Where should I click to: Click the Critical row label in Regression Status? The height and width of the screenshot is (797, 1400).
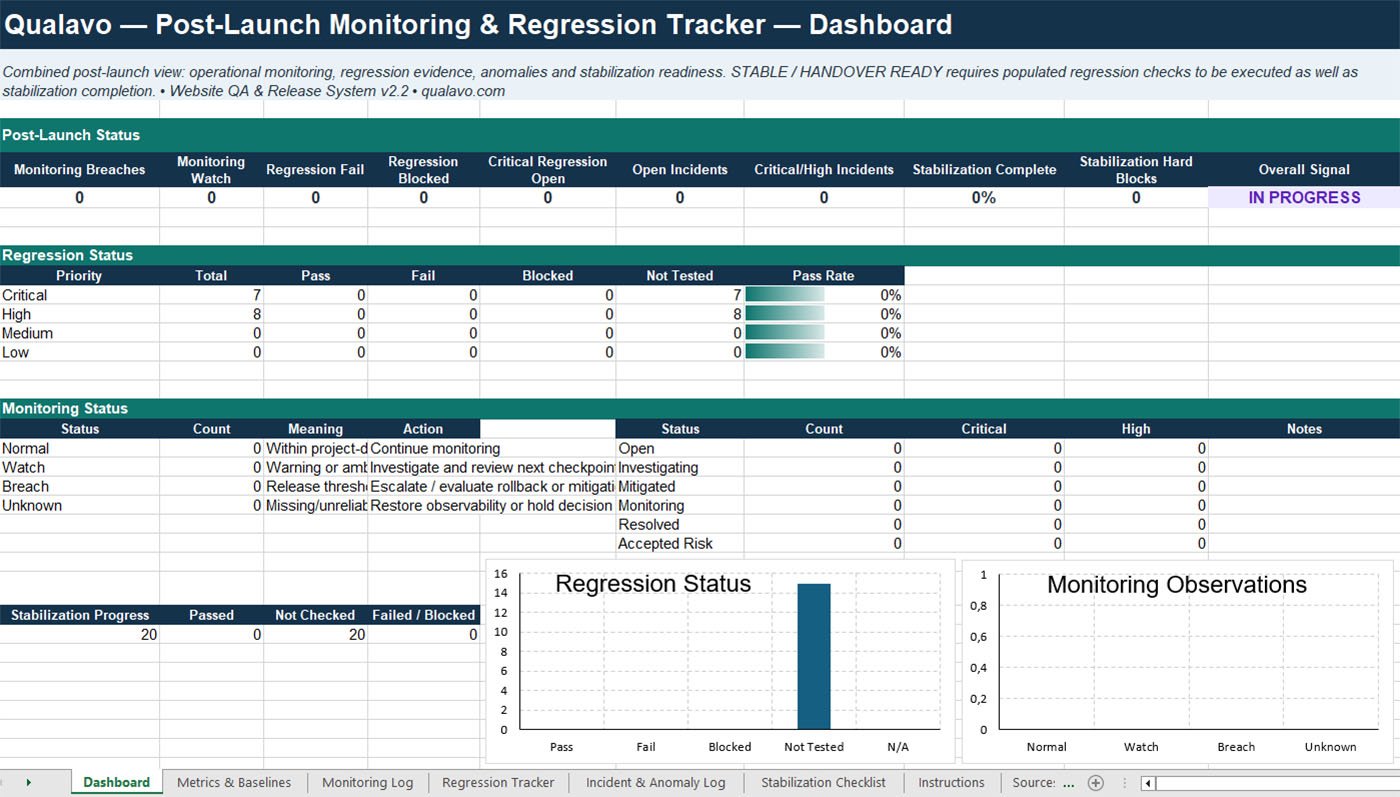[x=80, y=295]
